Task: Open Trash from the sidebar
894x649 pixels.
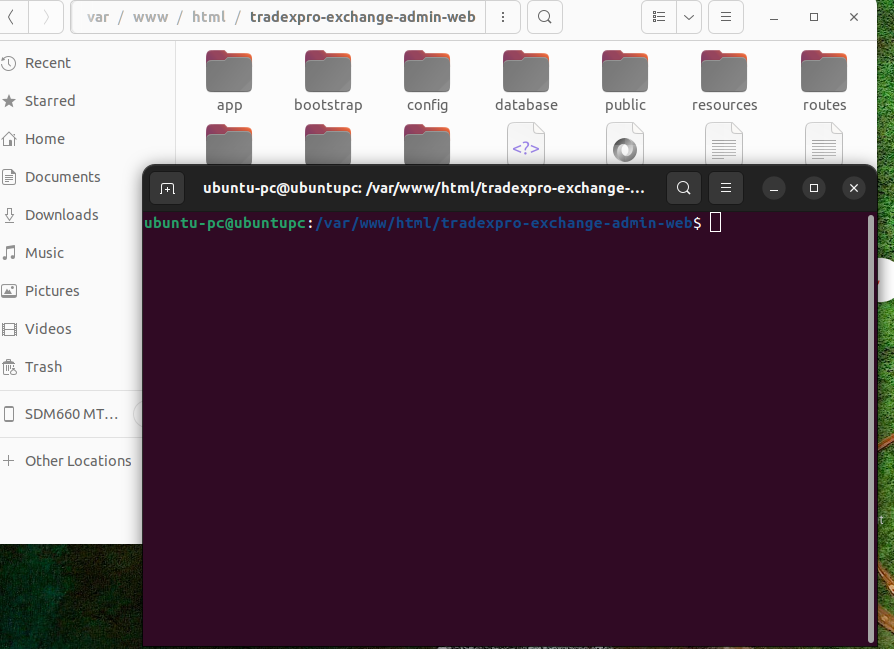Action: click(x=43, y=367)
